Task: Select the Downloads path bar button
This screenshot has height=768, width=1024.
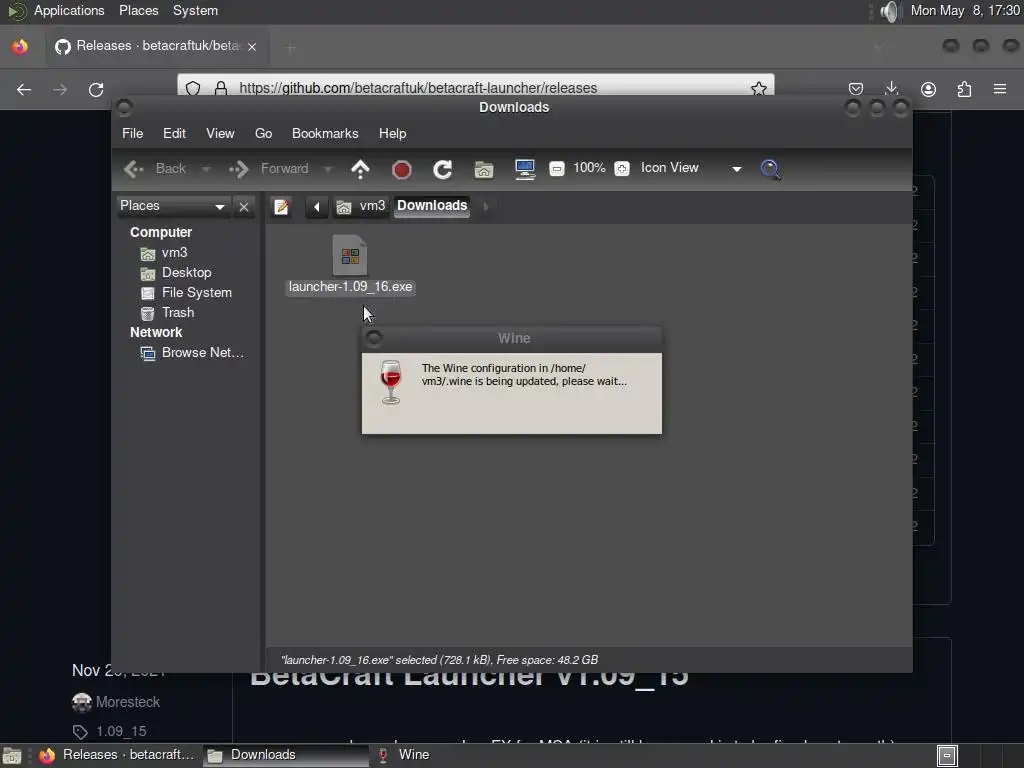Action: coord(432,206)
